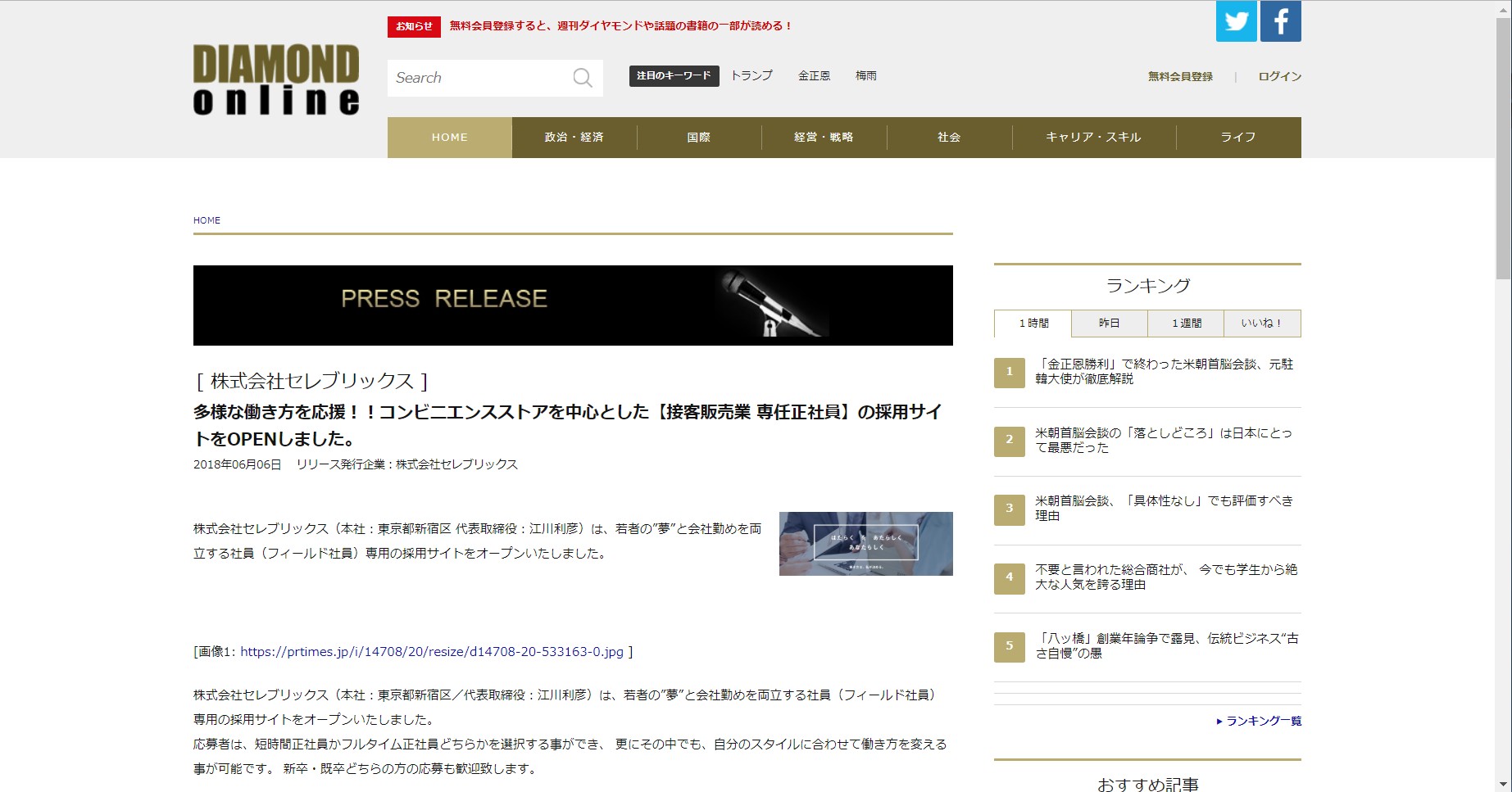Viewport: 1512px width, 792px height.
Task: Open the Facebook icon
Action: click(x=1280, y=20)
